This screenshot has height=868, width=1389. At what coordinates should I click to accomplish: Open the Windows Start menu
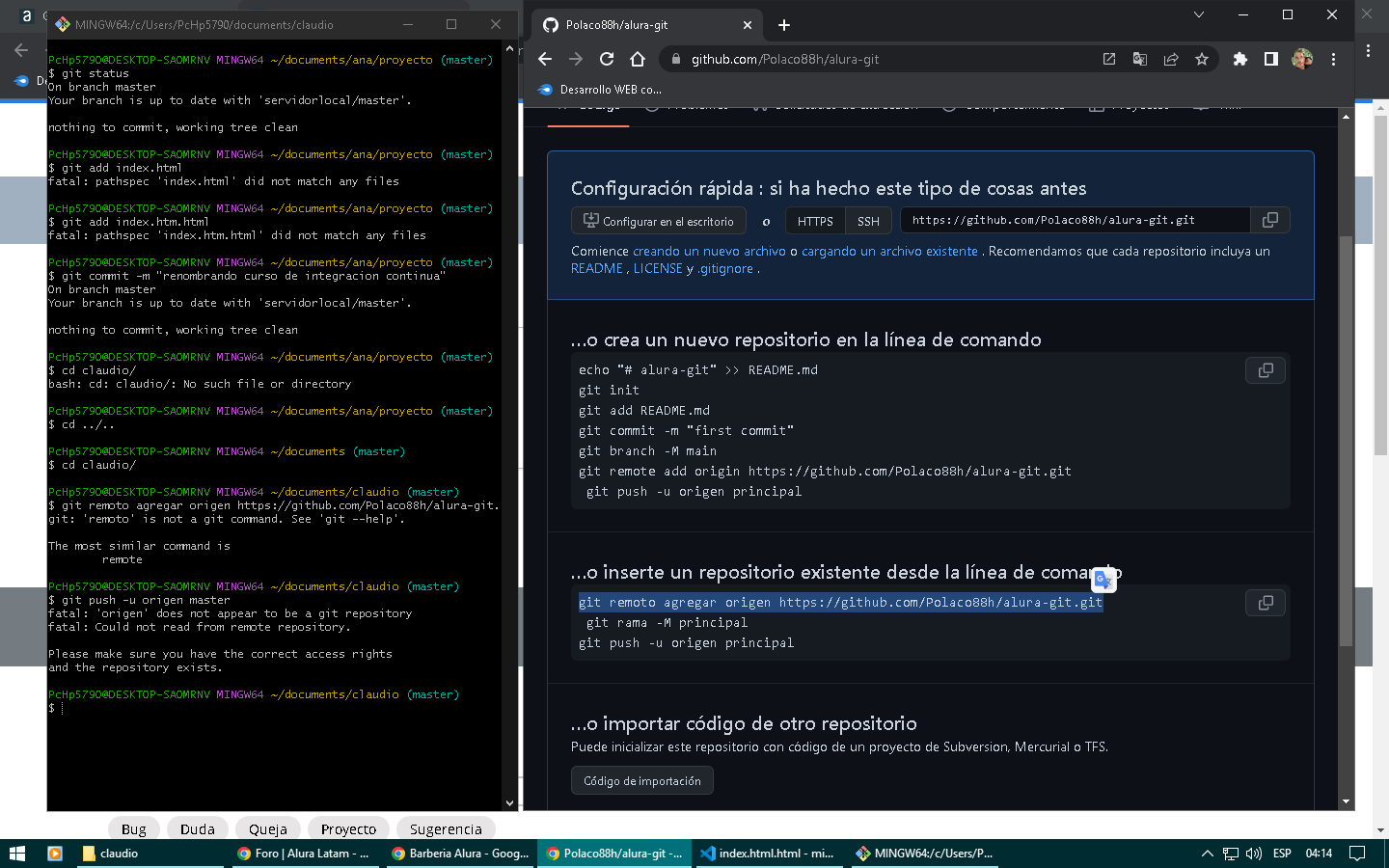[16, 854]
